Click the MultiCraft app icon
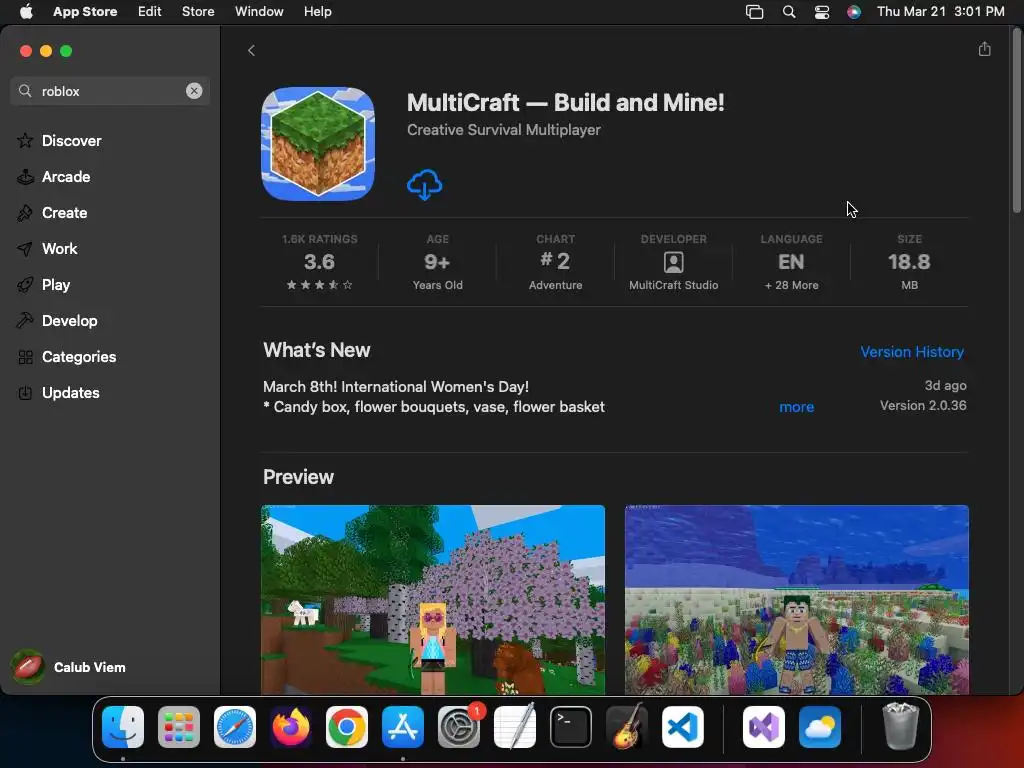The width and height of the screenshot is (1024, 768). pos(318,144)
